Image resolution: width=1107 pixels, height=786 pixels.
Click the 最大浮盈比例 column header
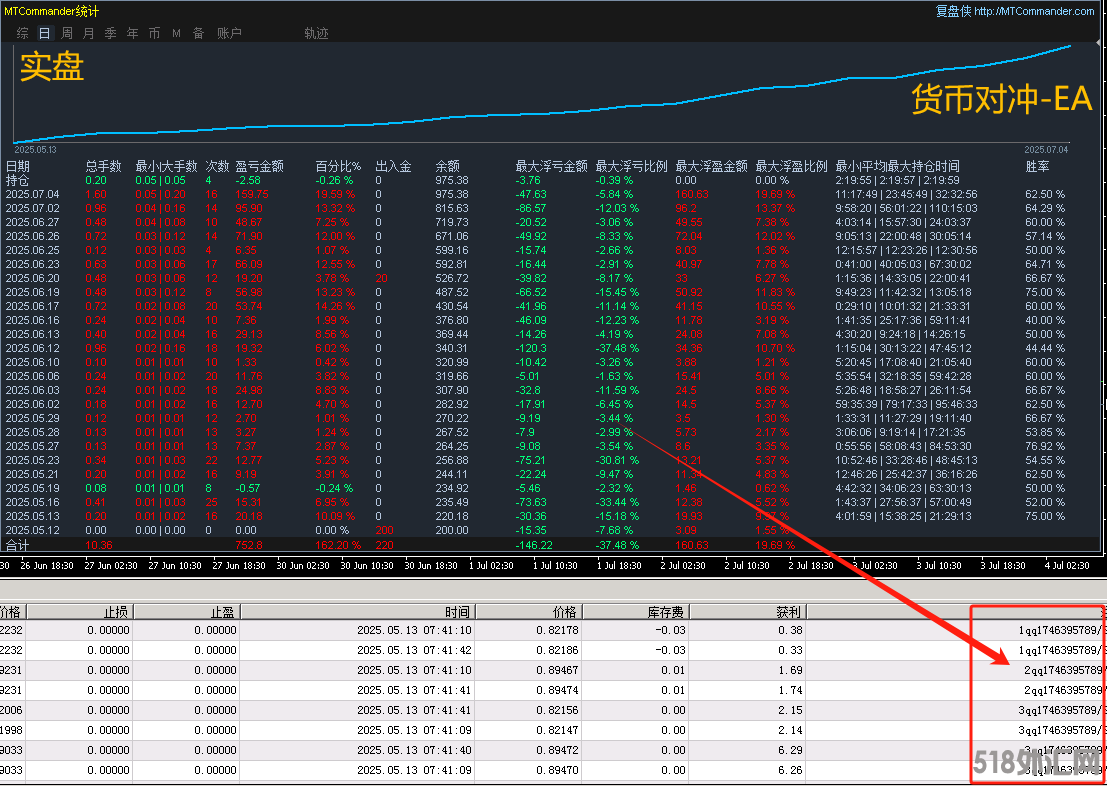(x=791, y=167)
